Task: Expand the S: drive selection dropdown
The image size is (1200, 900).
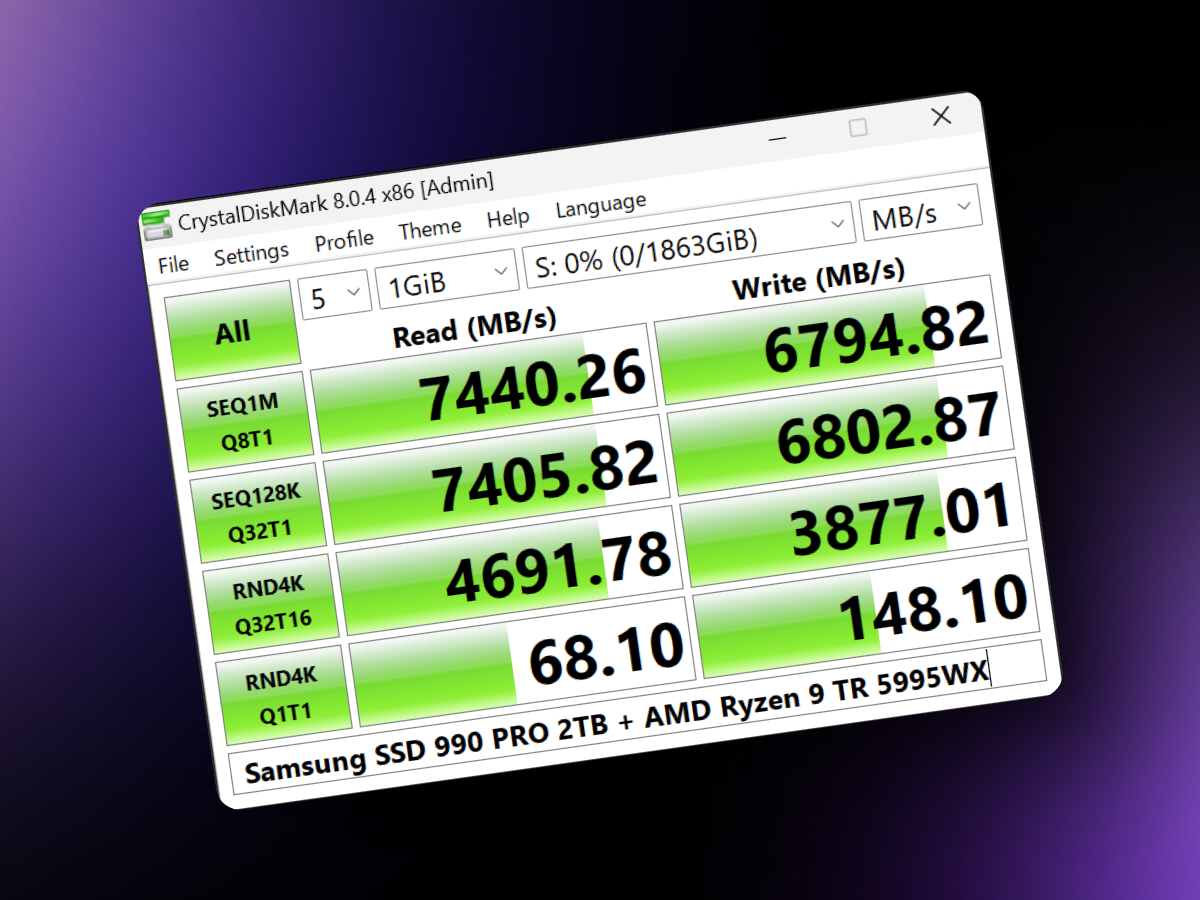Action: pos(688,246)
